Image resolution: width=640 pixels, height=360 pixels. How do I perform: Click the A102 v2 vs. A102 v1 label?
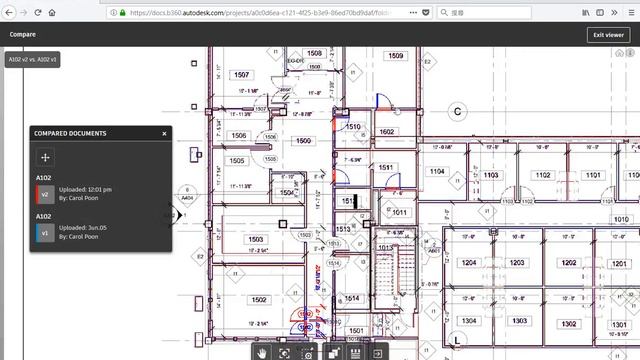pyautogui.click(x=33, y=60)
